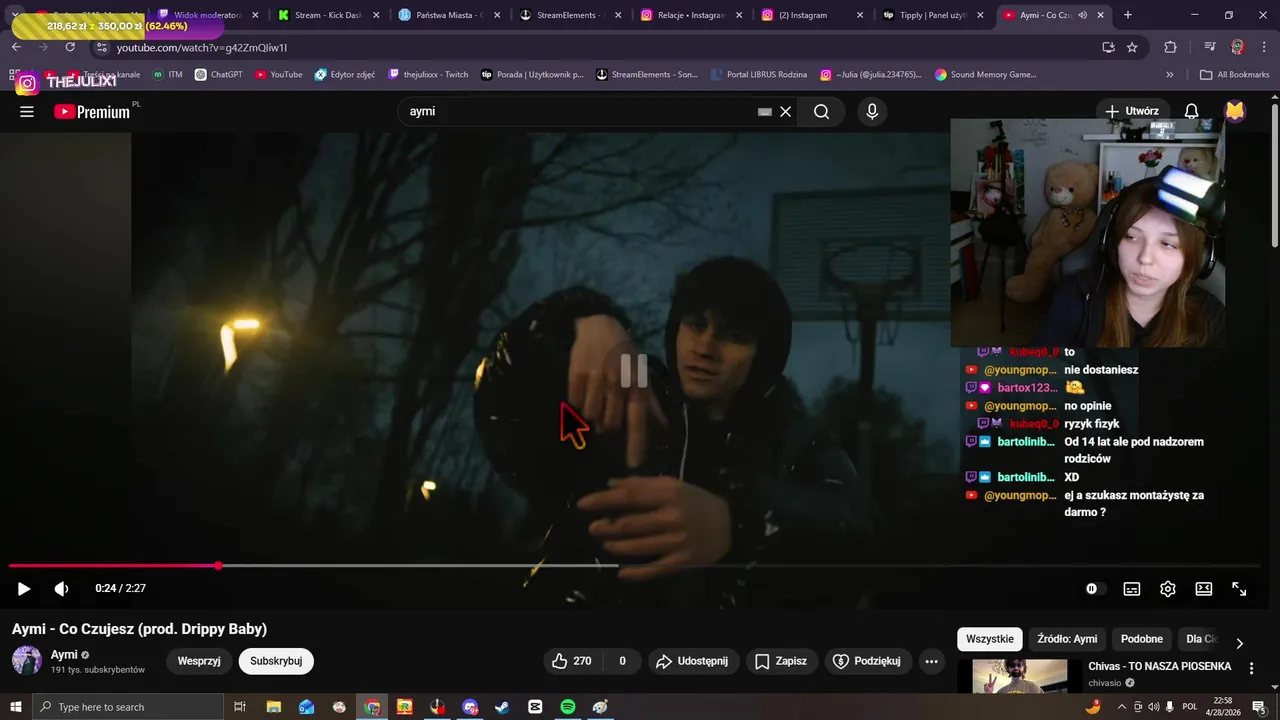The image size is (1280, 720).
Task: Click the magnifier search button
Action: (x=822, y=112)
